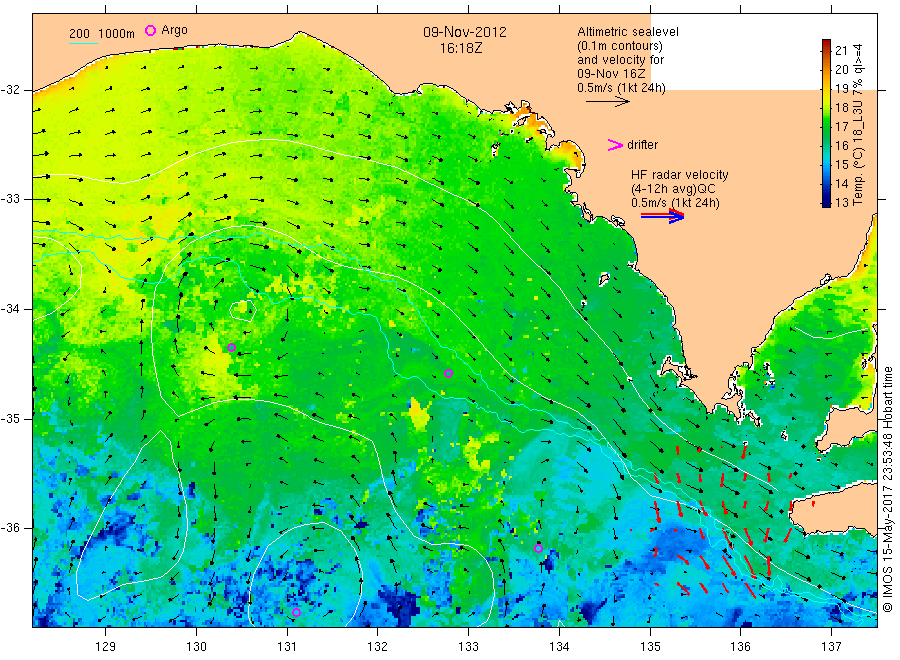The width and height of the screenshot is (900, 660).
Task: Click '0.5m/s (1kt 24h)' under HF radar legend
Action: 676,203
